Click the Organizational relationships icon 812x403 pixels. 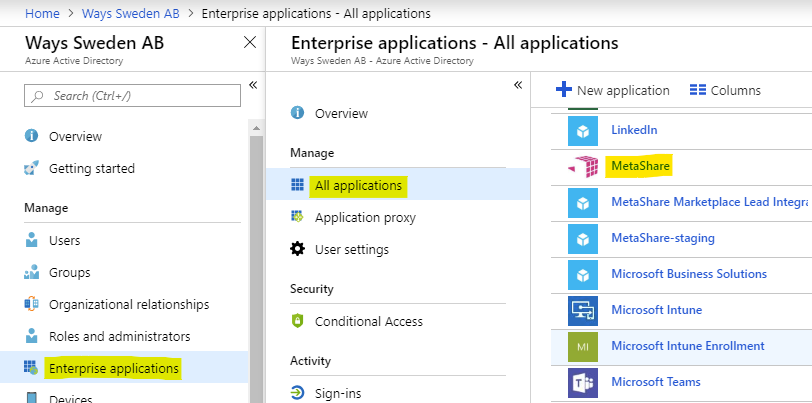click(x=31, y=304)
